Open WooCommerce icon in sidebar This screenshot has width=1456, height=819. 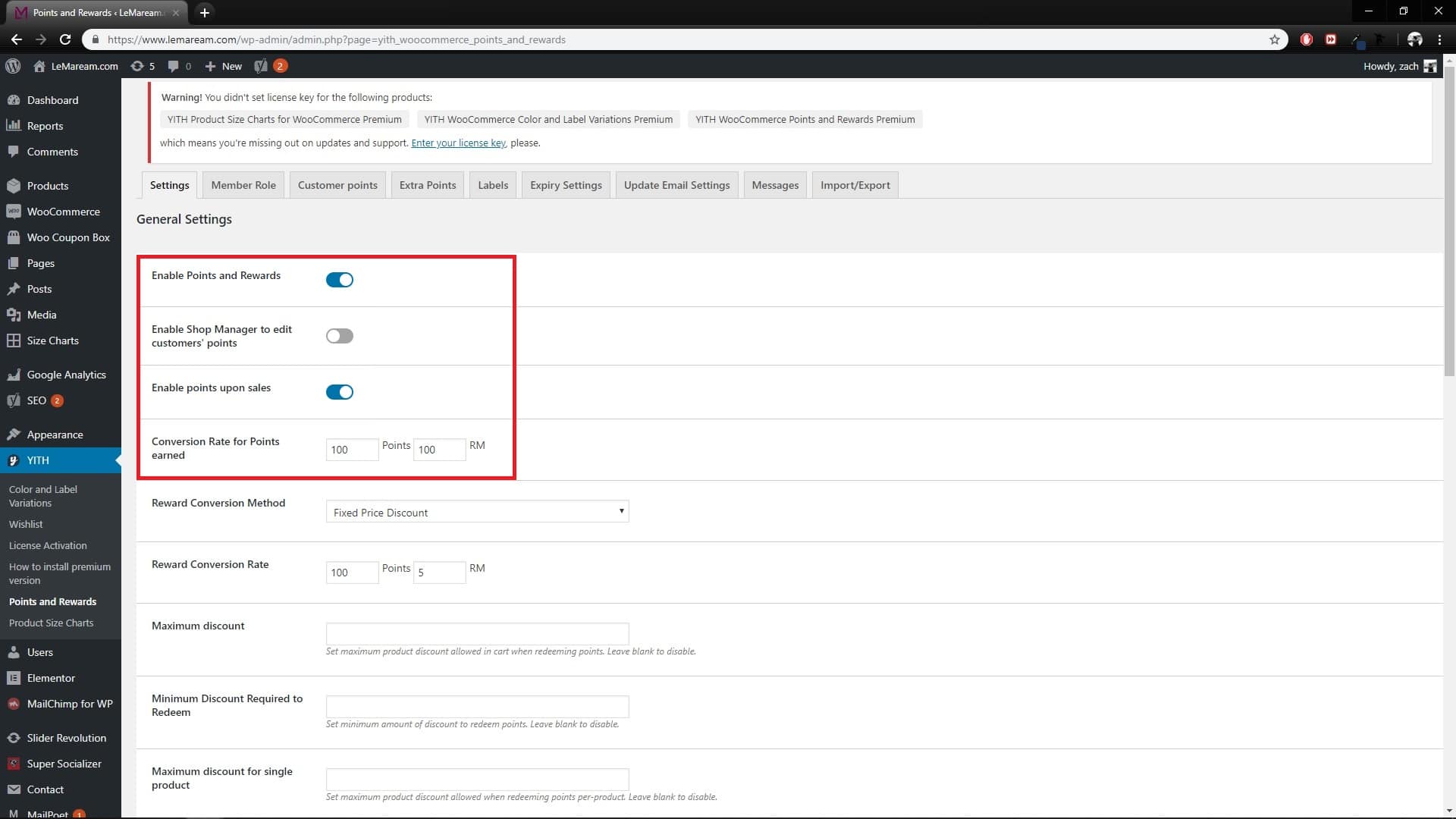(14, 212)
